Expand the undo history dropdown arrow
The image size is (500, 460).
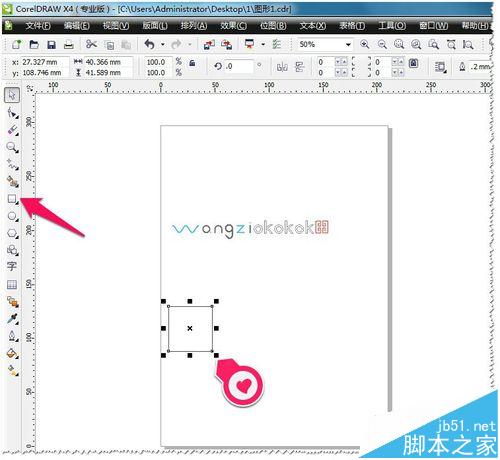pyautogui.click(x=163, y=44)
